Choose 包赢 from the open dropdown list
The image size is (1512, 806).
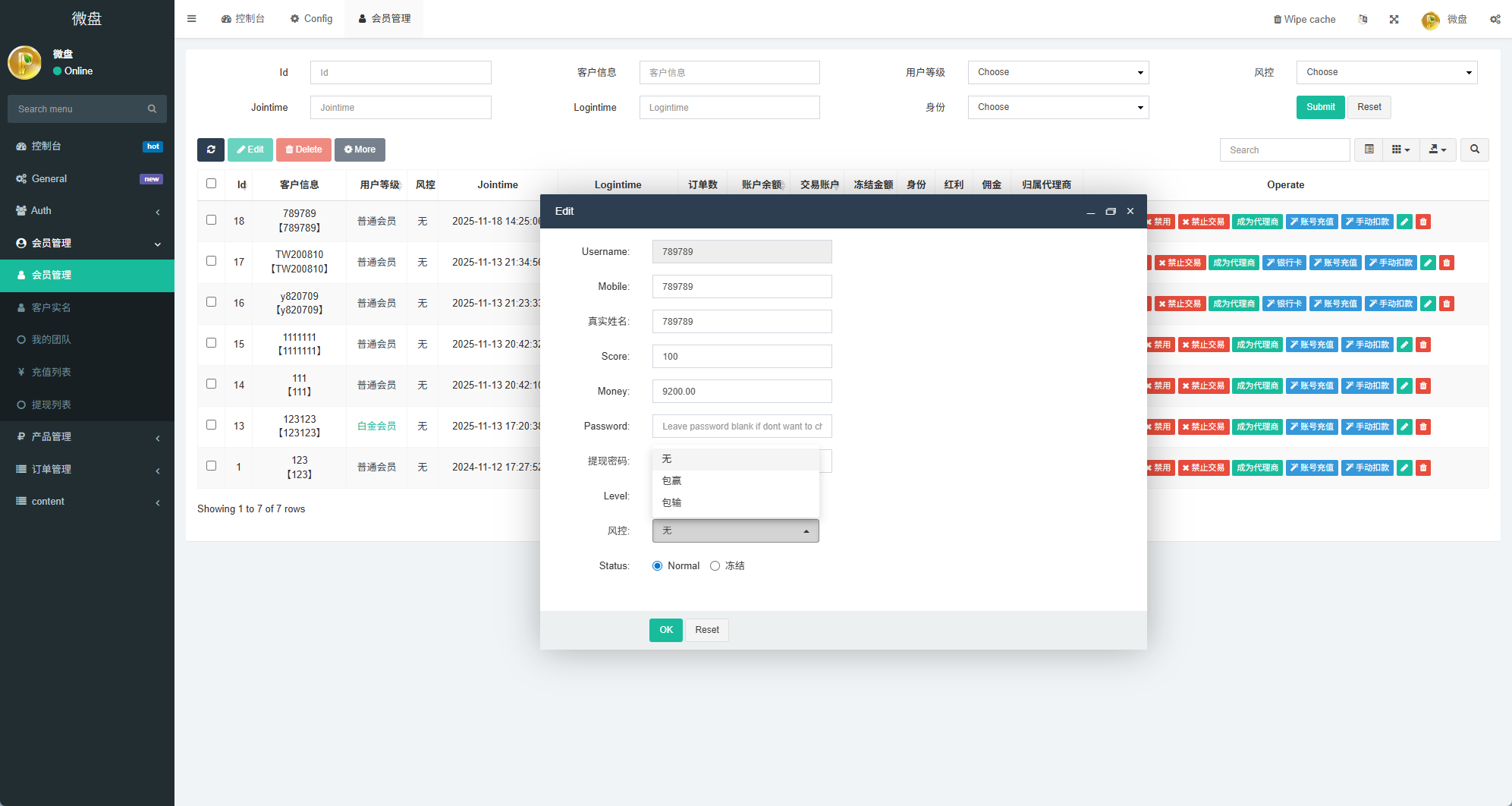(x=672, y=481)
